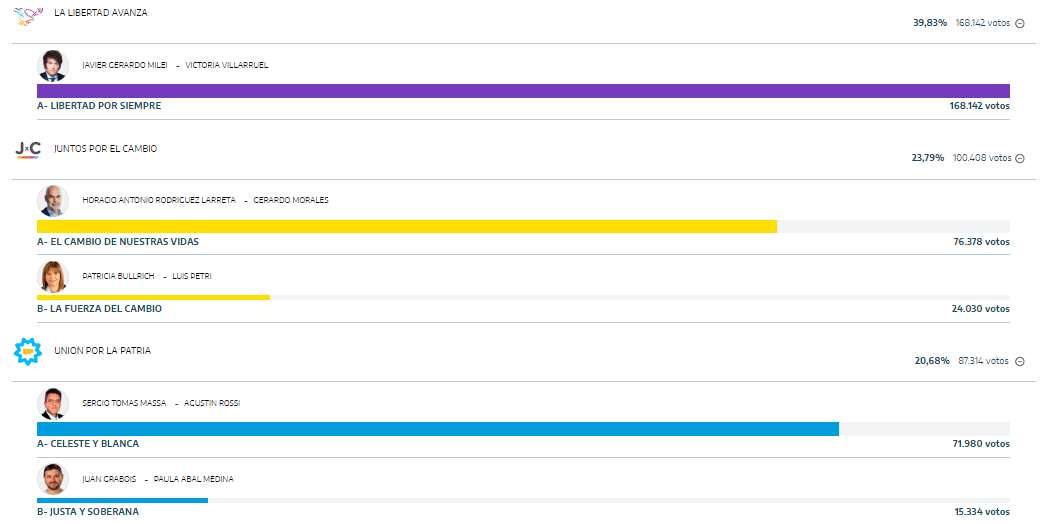Select the "B- LA FUERZA DEL CAMBIO" list label
This screenshot has width=1063, height=524.
99,309
